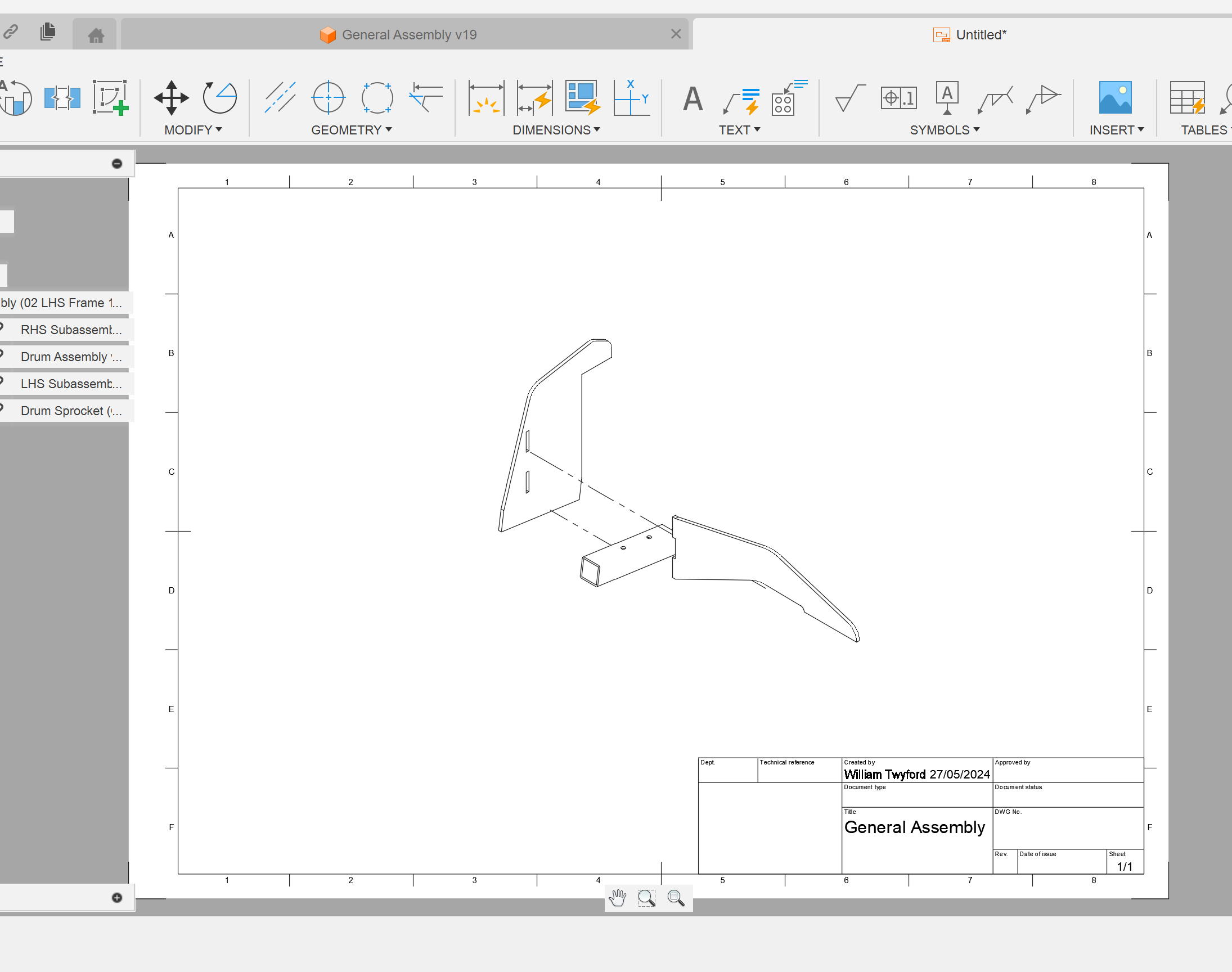Open the SYMBOLS dropdown menu
The height and width of the screenshot is (972, 1232).
click(x=945, y=130)
